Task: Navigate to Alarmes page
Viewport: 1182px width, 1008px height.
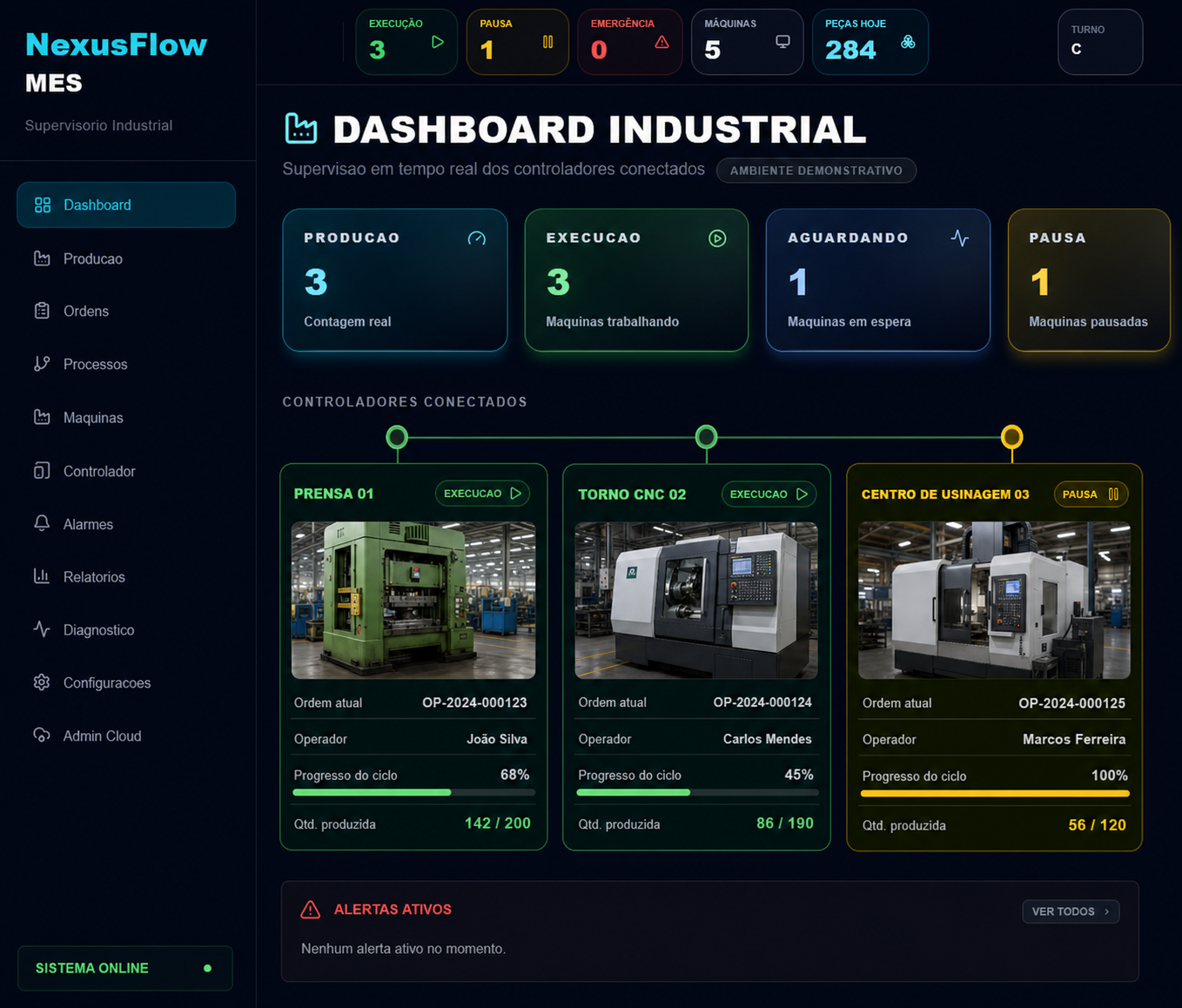Action: (126, 524)
